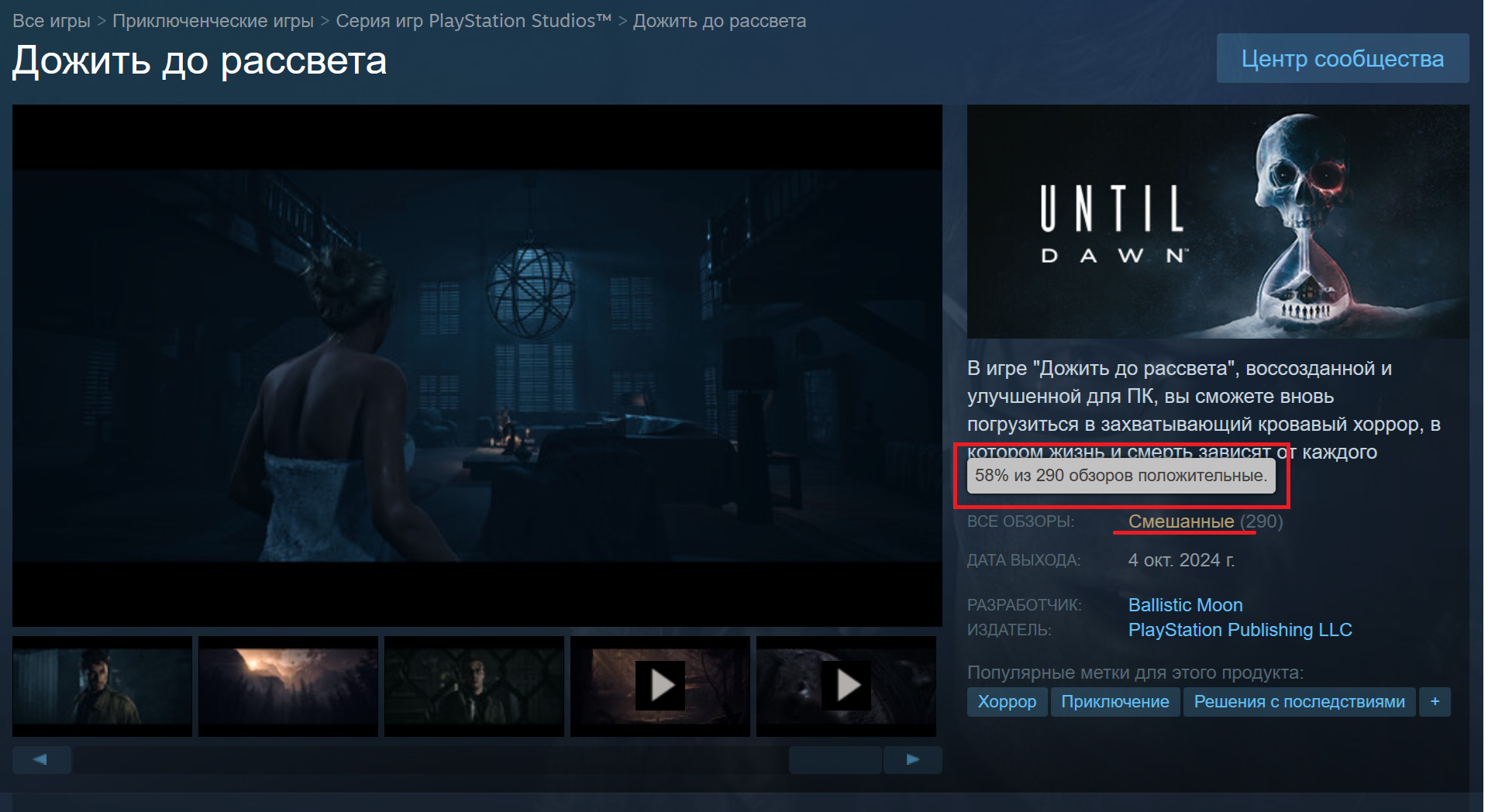Click the thumbnail strip scrollbar handle
The height and width of the screenshot is (812, 1488).
[835, 759]
